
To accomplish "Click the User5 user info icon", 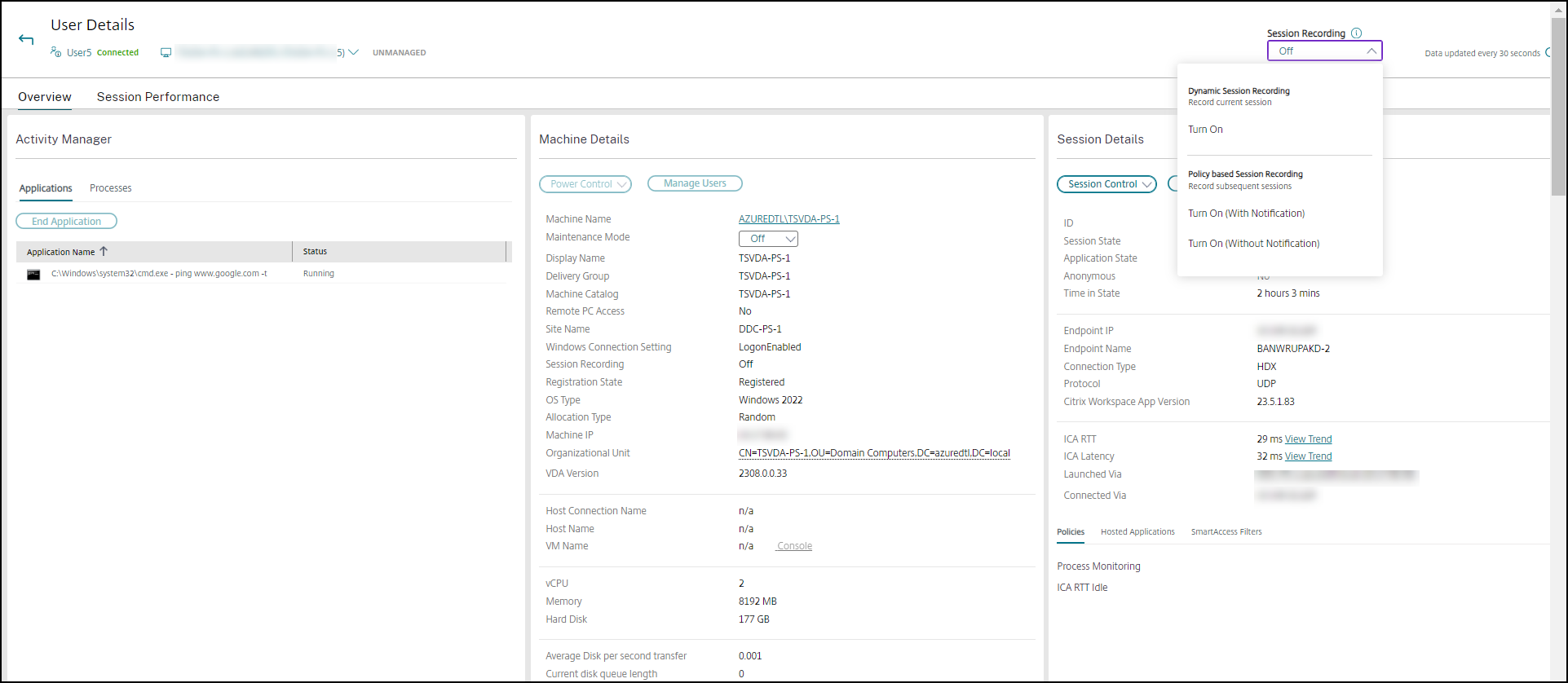I will coord(55,52).
